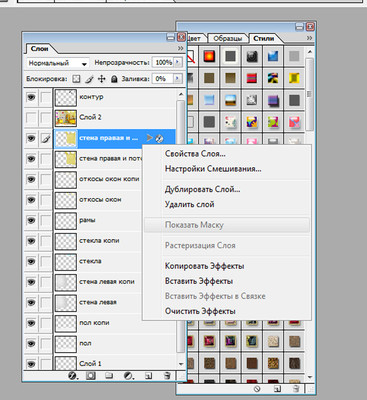Hide the стекла layer
Viewport: 367px width, 400px height.
click(31, 261)
